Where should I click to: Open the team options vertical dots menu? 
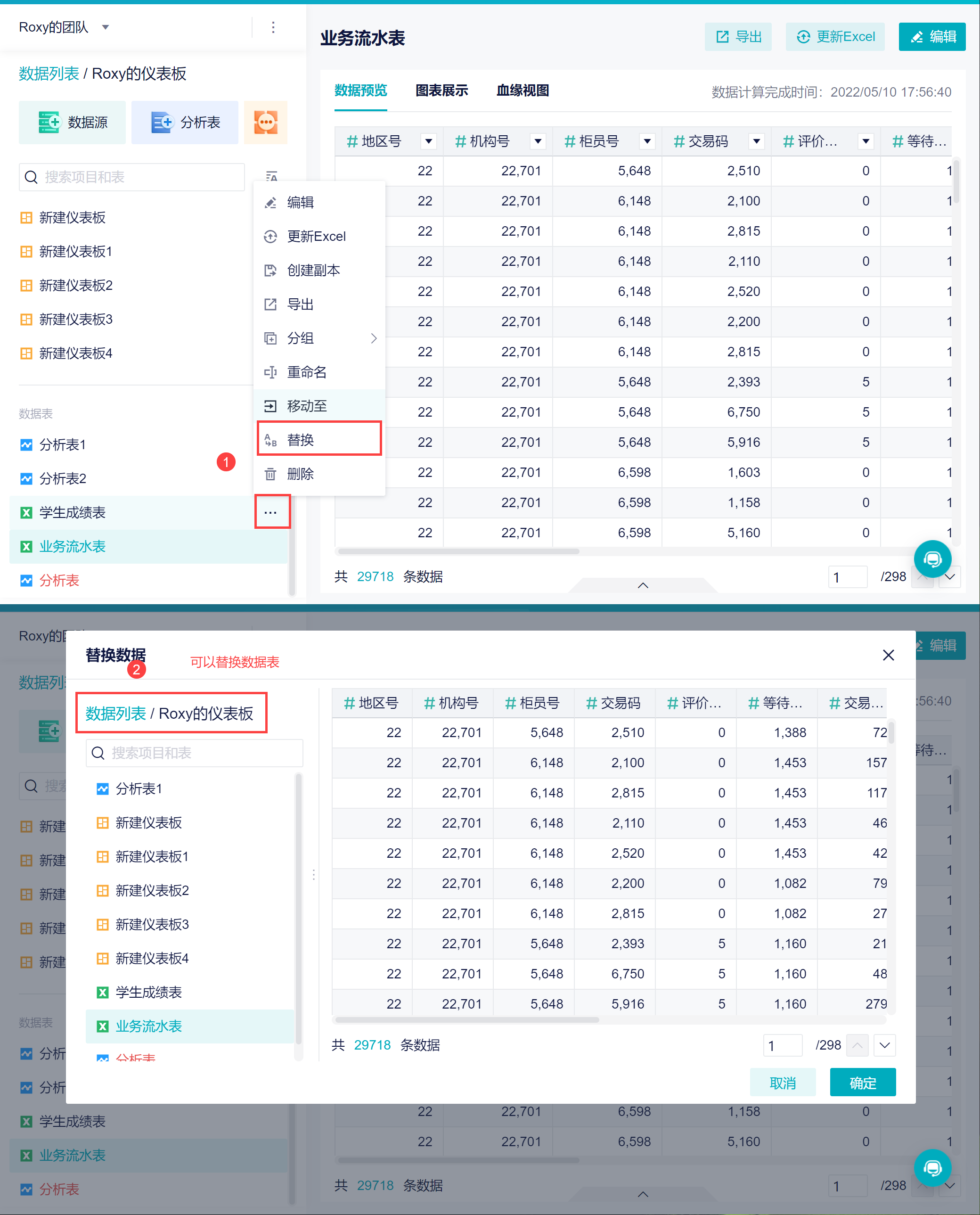tap(273, 27)
